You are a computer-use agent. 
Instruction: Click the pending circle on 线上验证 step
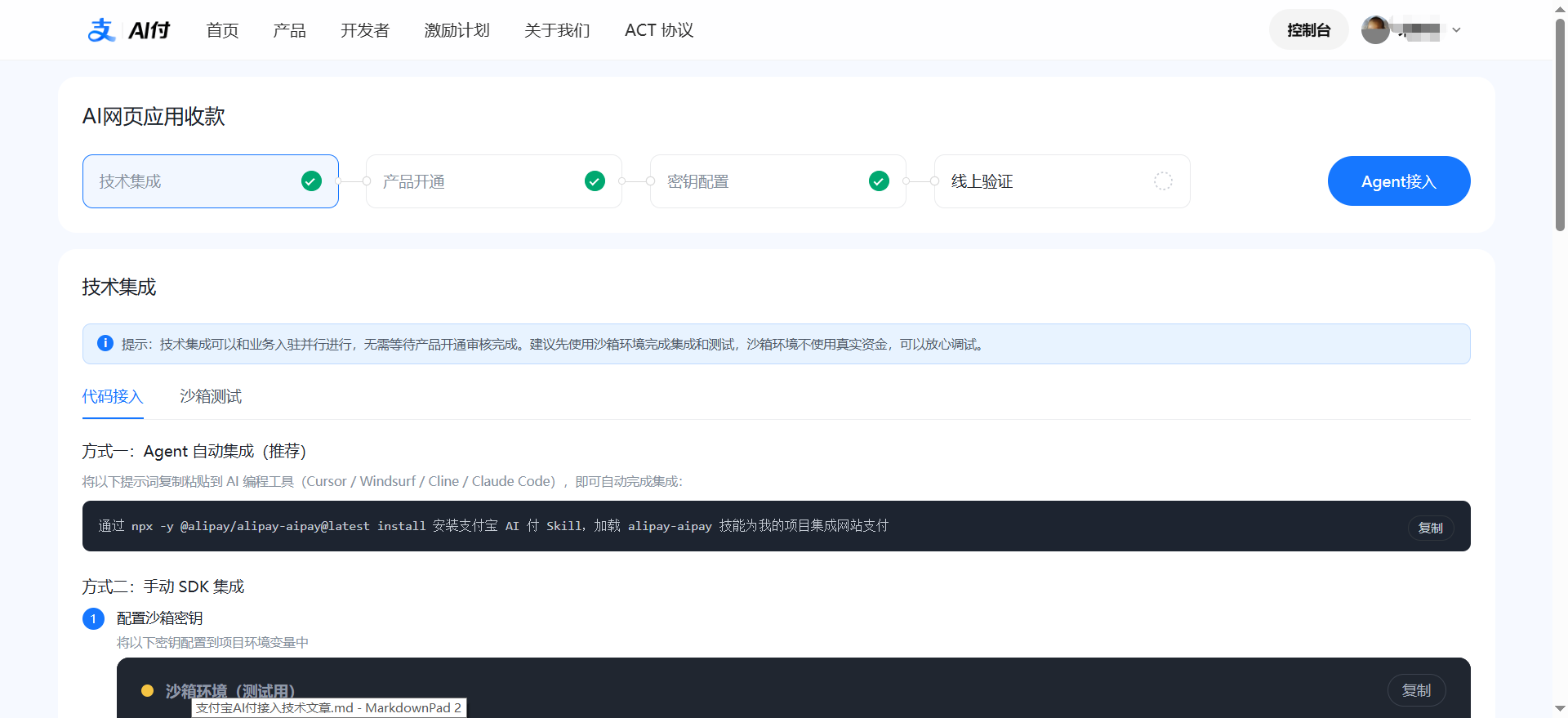click(x=1163, y=181)
